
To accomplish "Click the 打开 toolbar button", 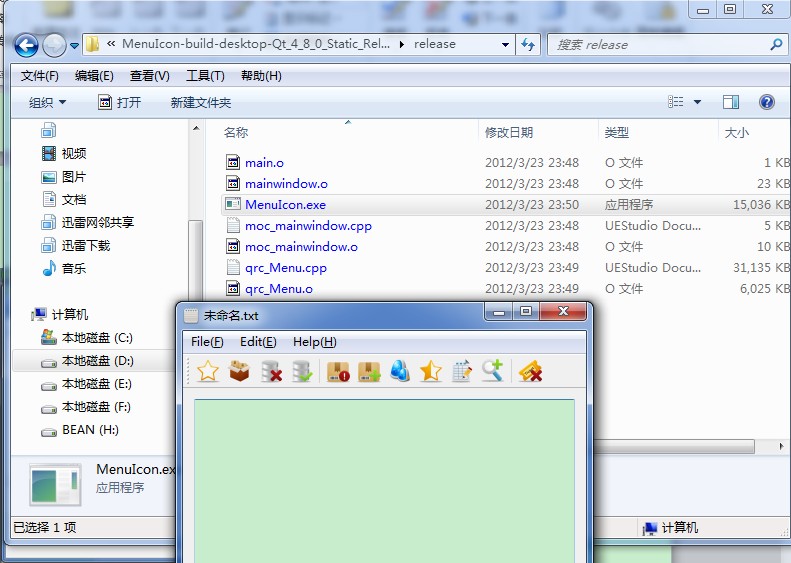I will [119, 102].
